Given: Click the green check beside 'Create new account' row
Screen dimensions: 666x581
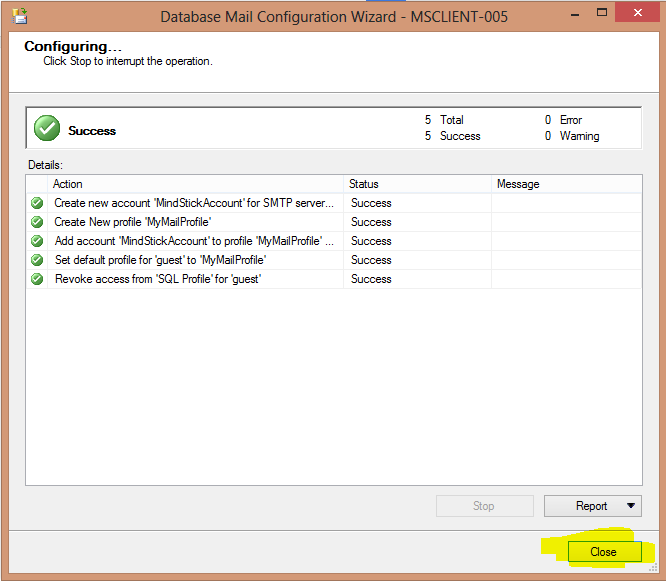Looking at the screenshot, I should pyautogui.click(x=37, y=203).
